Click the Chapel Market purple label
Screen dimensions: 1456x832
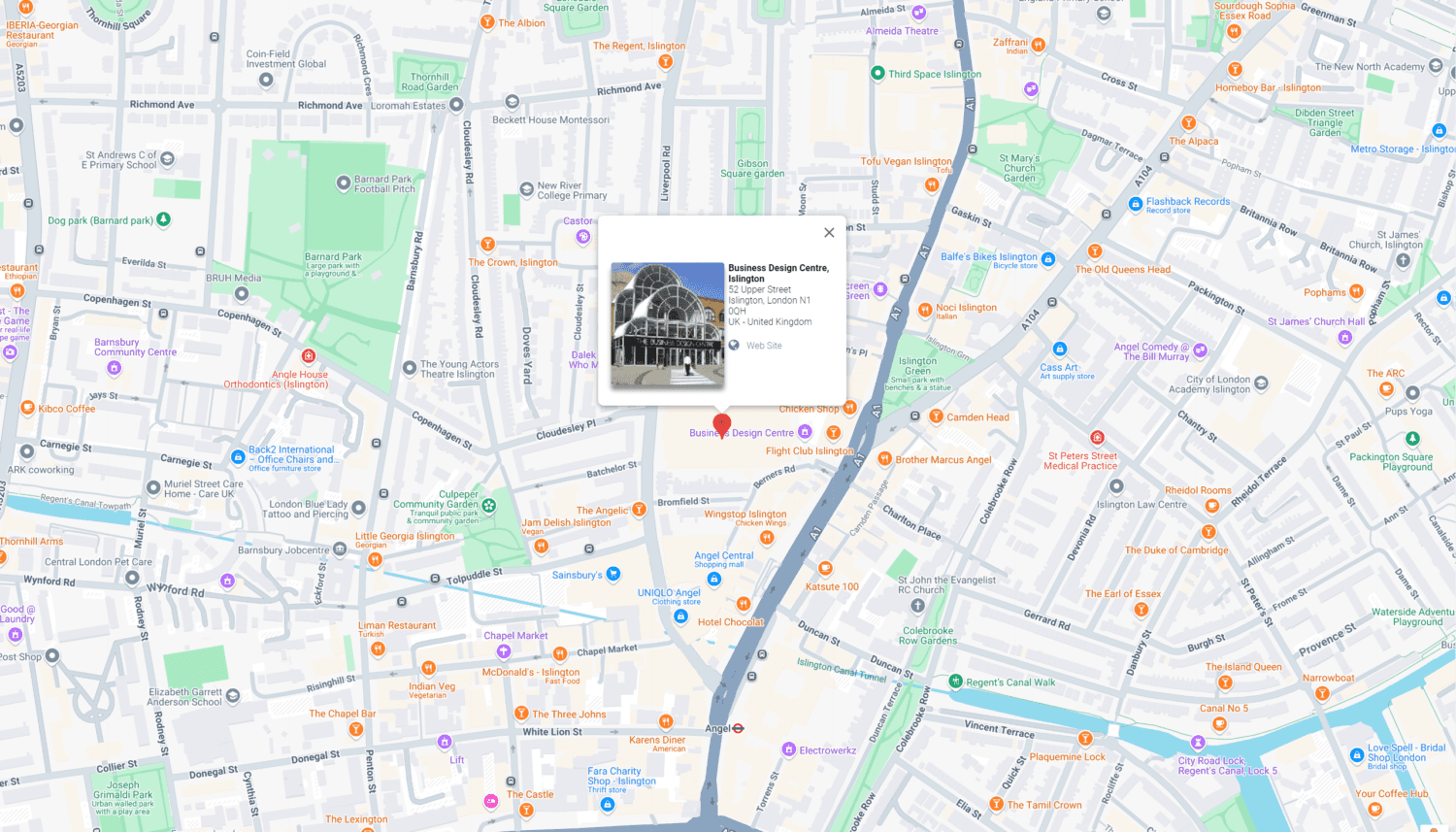516,636
